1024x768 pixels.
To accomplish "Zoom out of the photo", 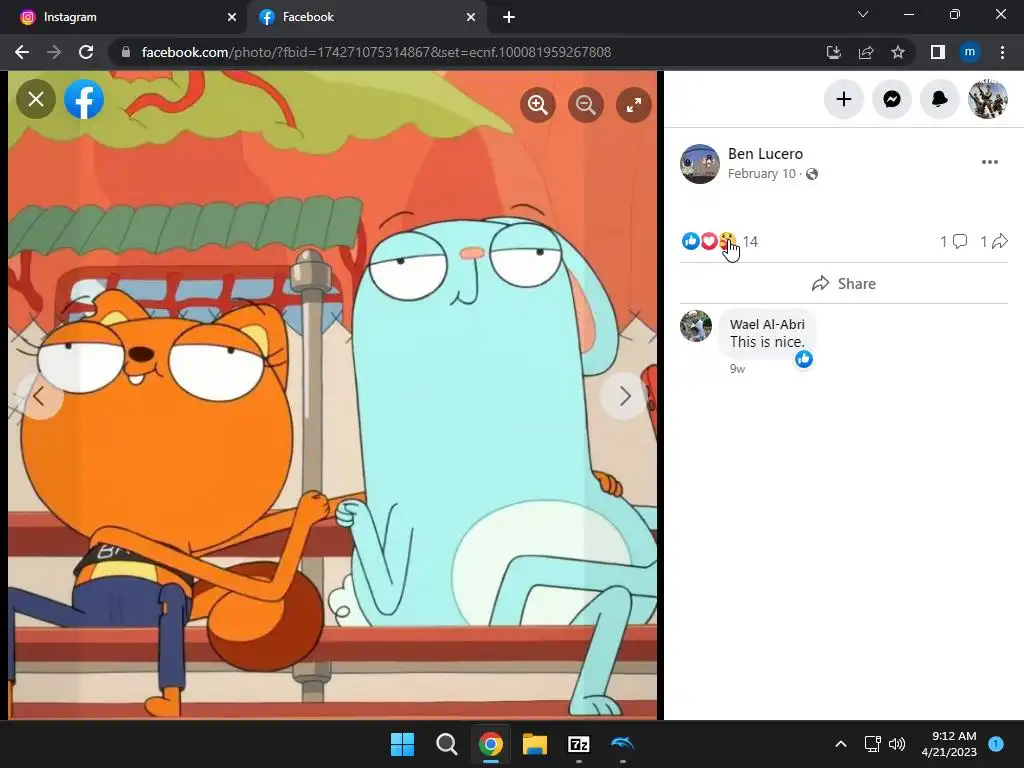I will point(586,104).
